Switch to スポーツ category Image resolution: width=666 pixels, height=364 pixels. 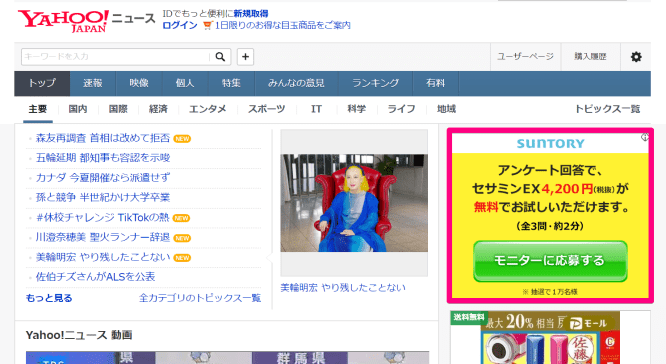tap(267, 110)
